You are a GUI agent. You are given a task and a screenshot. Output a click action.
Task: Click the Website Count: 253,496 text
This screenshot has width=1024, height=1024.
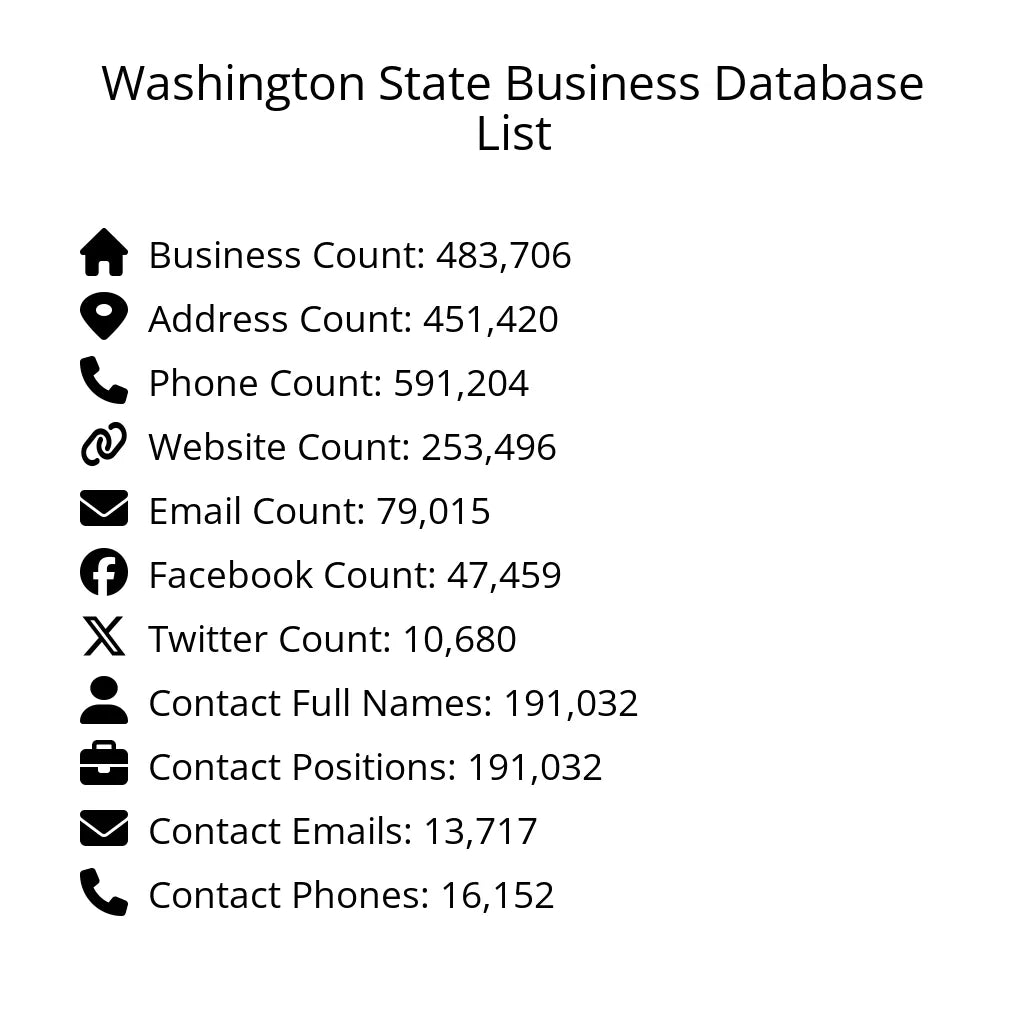click(x=352, y=448)
